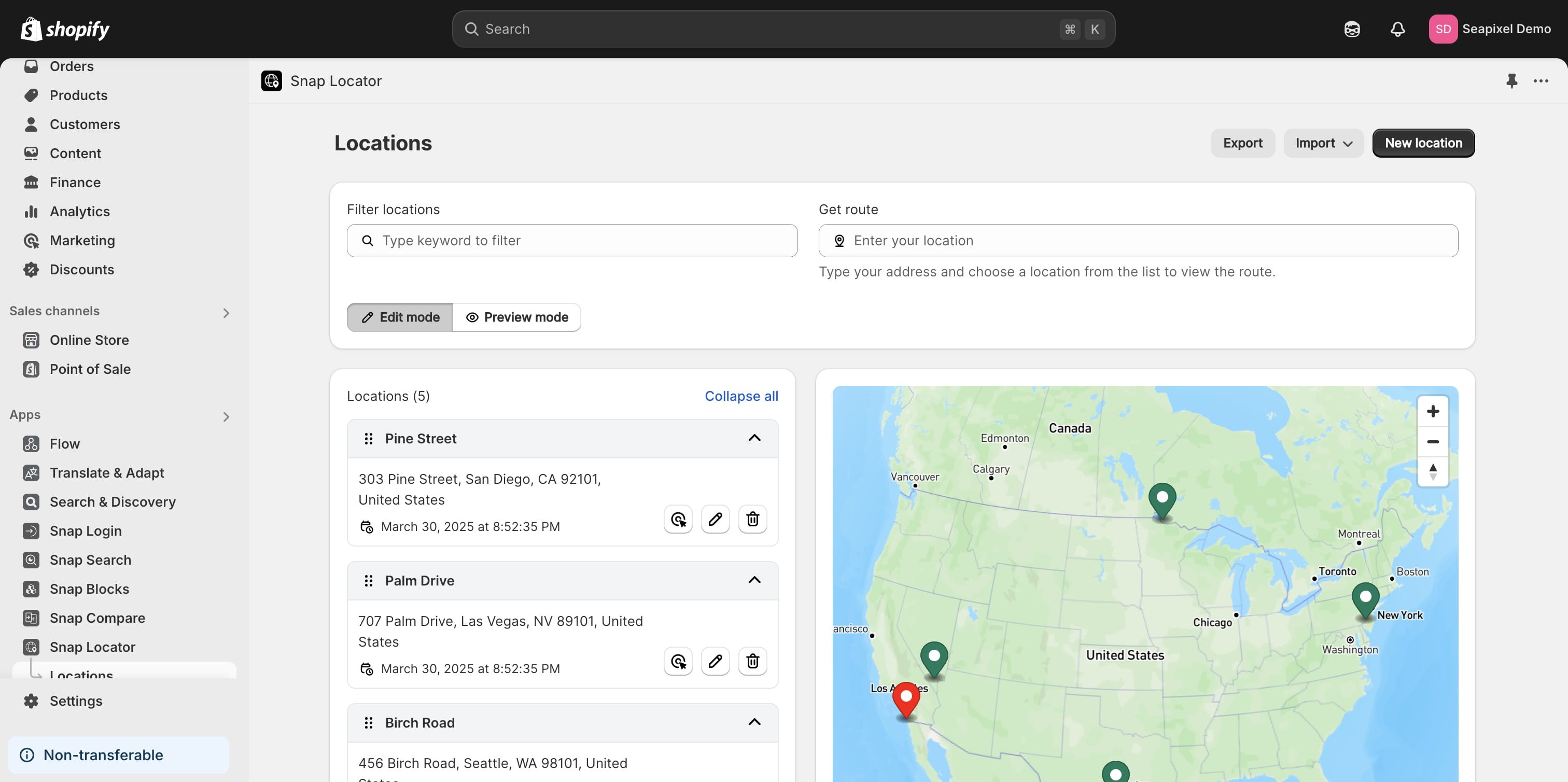Reset map compass bearing

point(1433,471)
